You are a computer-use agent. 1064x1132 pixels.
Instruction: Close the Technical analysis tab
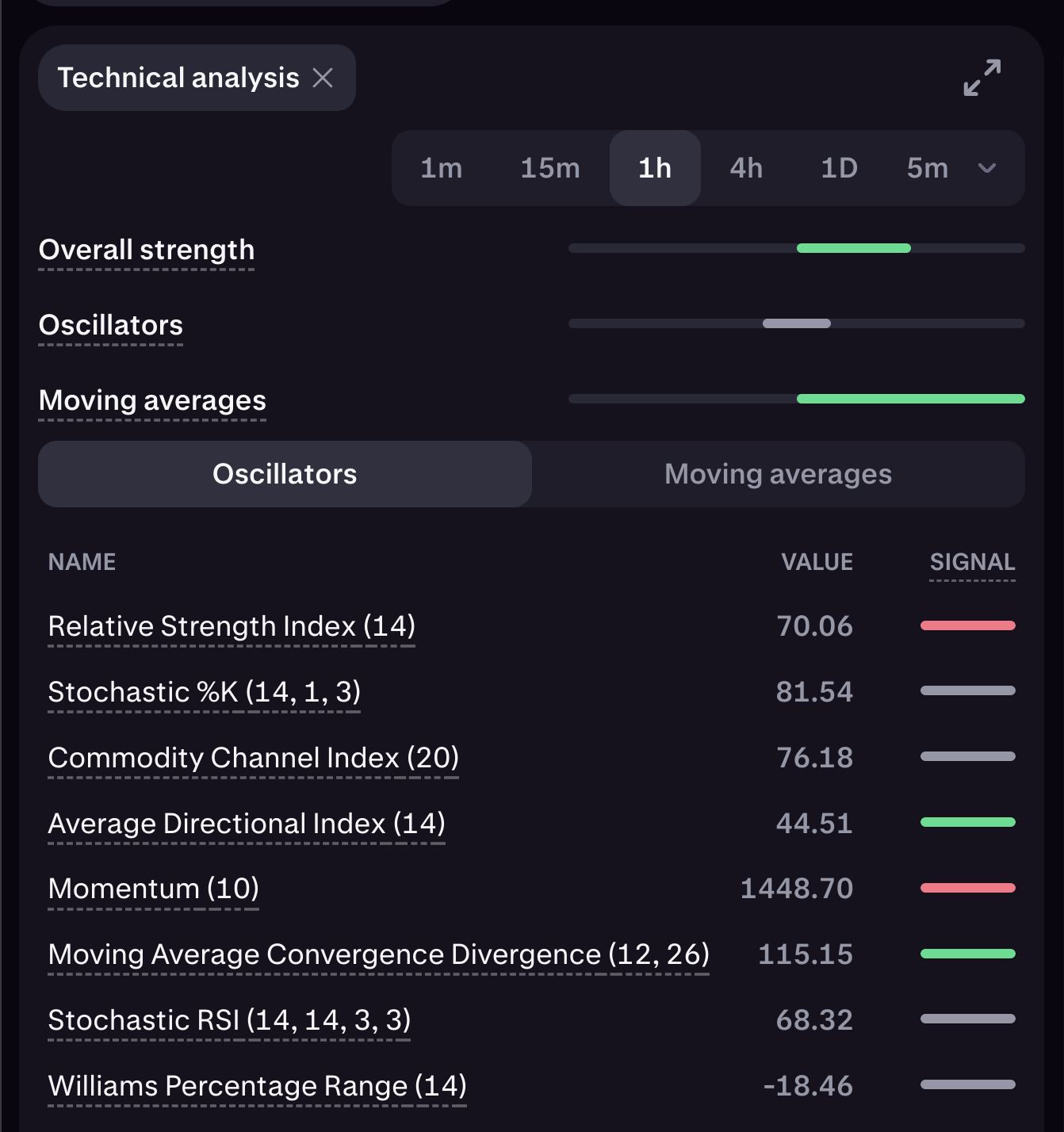(x=323, y=78)
